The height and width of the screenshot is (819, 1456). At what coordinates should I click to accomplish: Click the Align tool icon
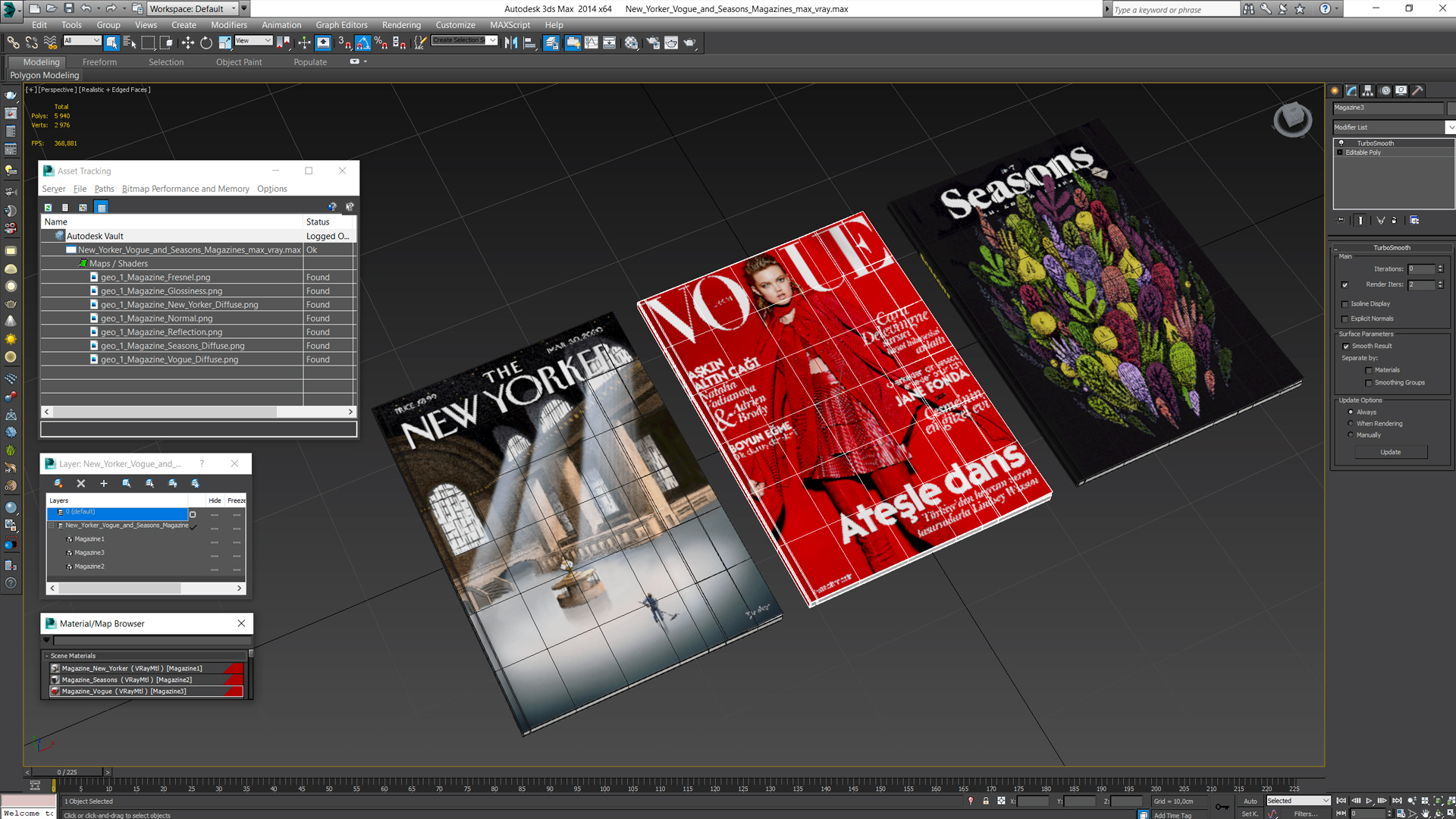530,42
